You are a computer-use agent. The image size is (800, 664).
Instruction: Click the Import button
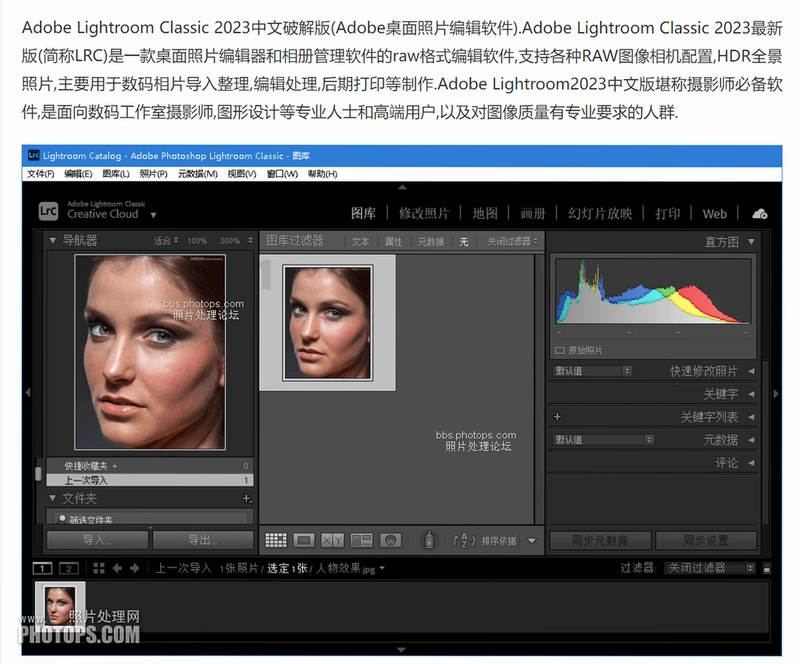97,540
